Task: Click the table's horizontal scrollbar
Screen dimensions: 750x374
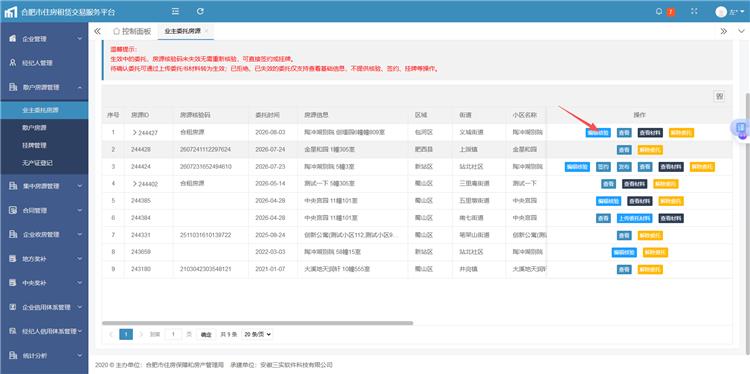Action: tap(257, 323)
